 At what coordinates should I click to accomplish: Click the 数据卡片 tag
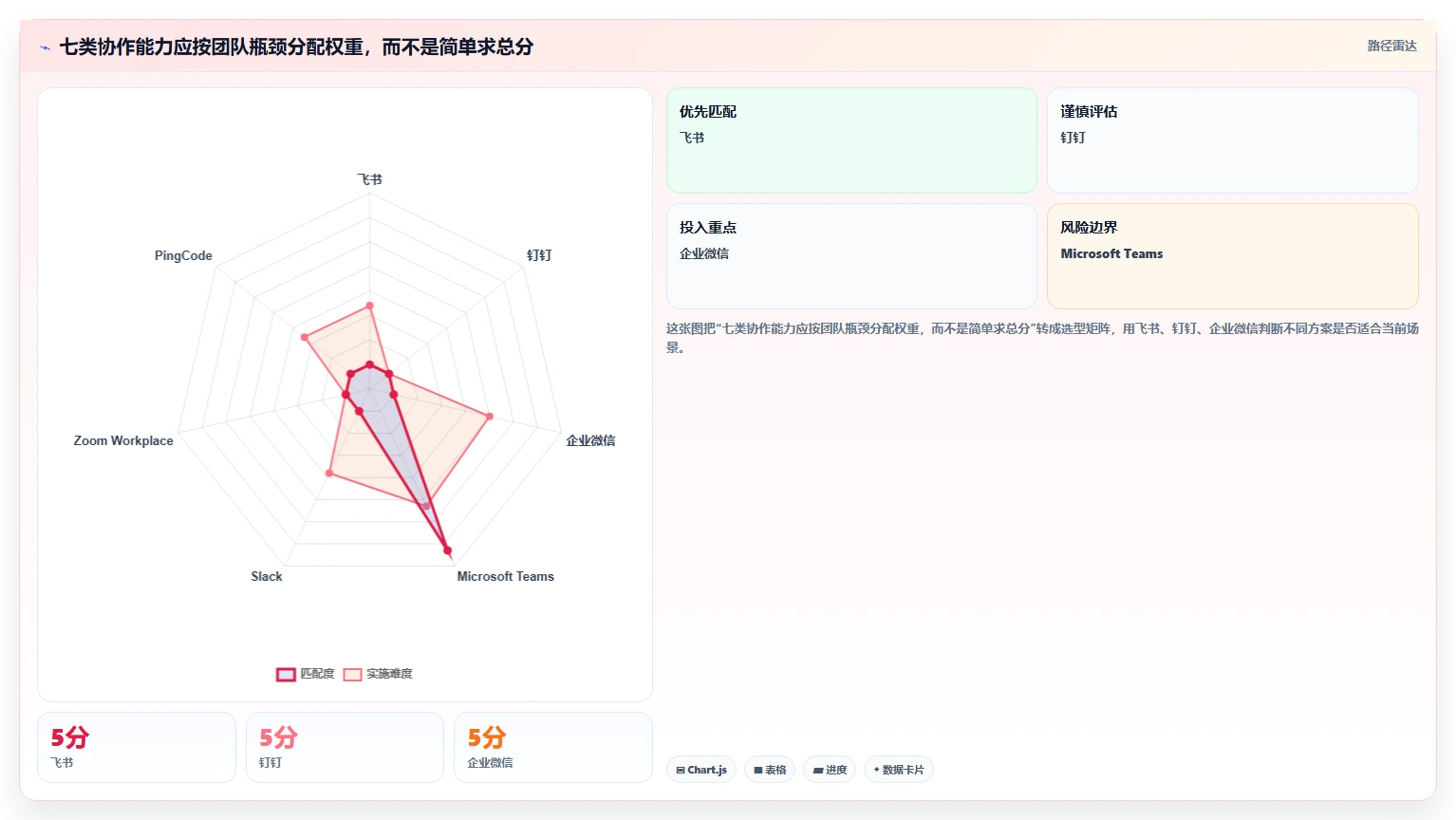tap(898, 770)
